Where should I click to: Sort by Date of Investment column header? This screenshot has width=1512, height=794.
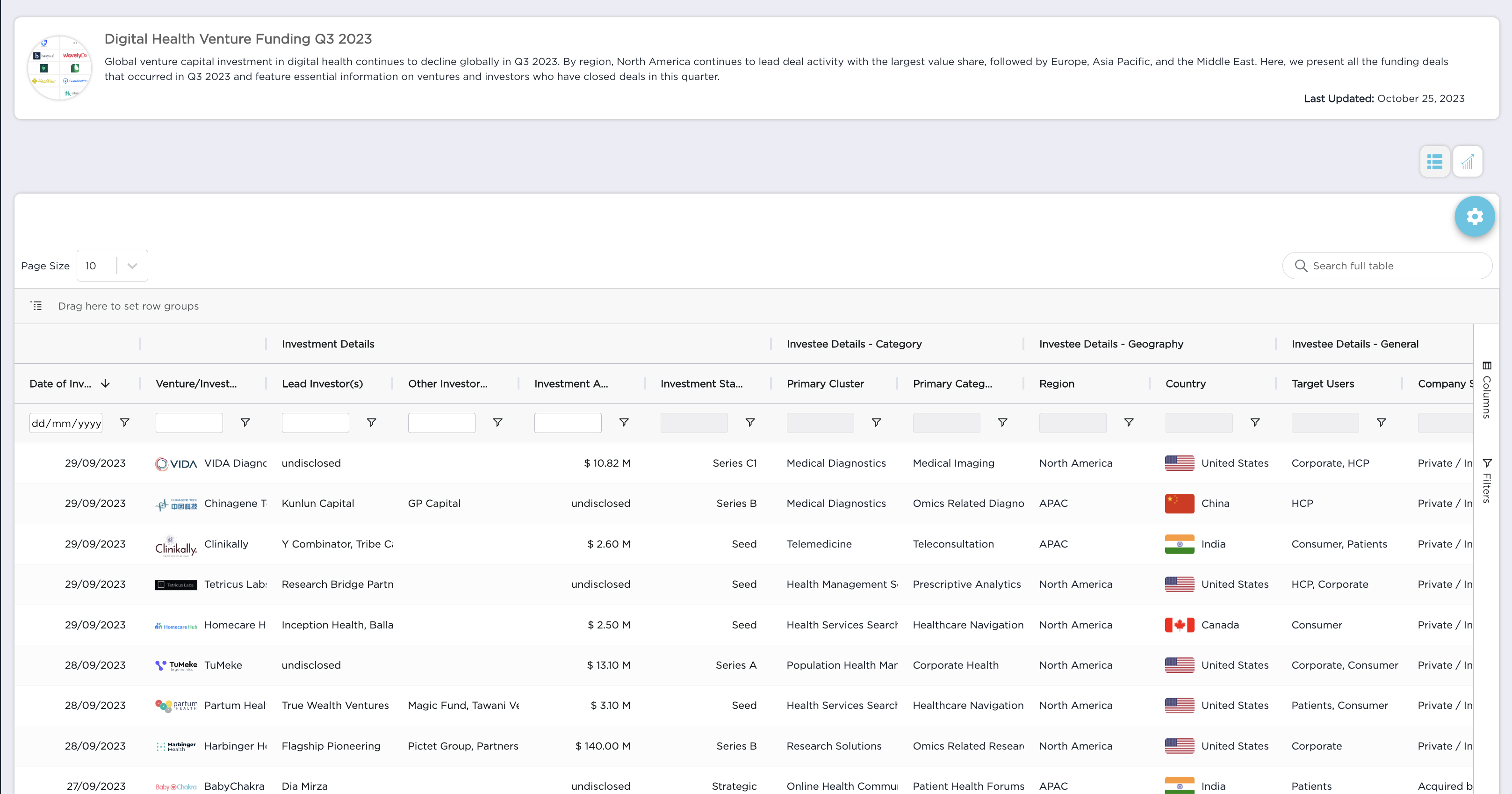[60, 384]
